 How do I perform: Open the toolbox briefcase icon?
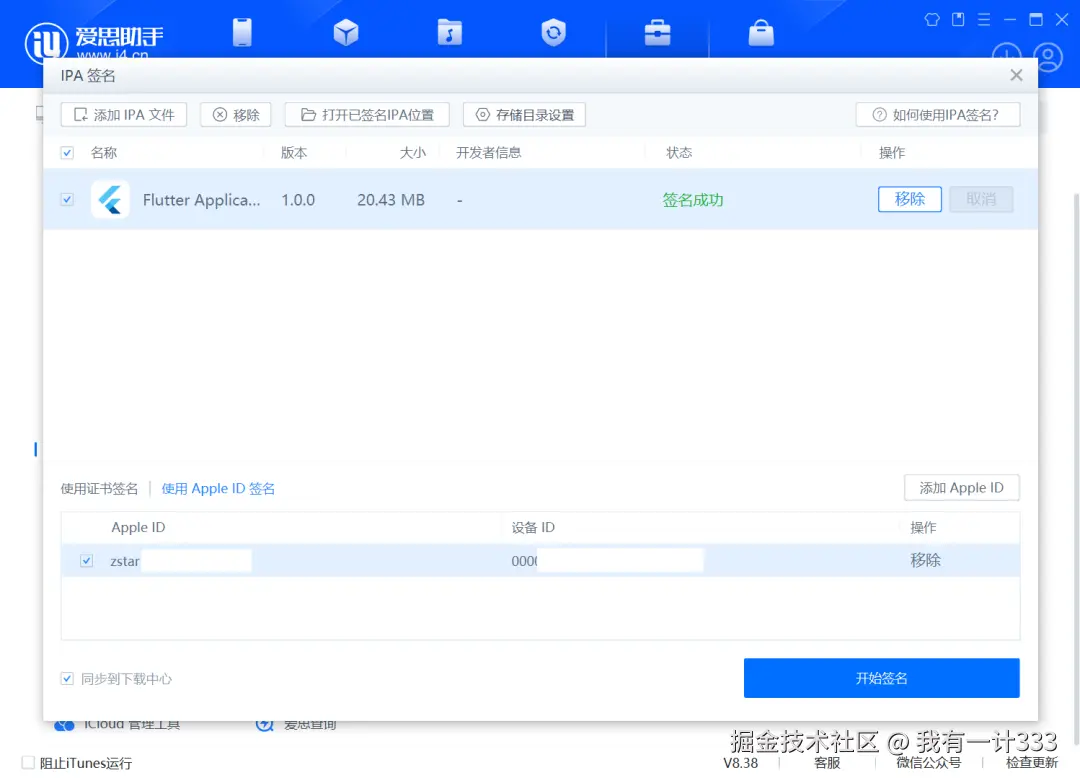(x=657, y=32)
